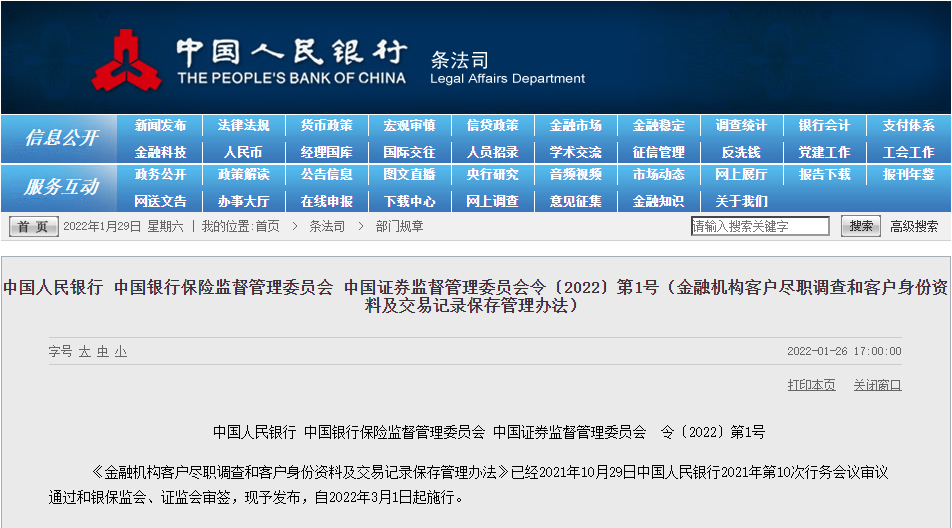Open 市场动态 section
Viewport: 952px width, 528px height.
pos(659,175)
